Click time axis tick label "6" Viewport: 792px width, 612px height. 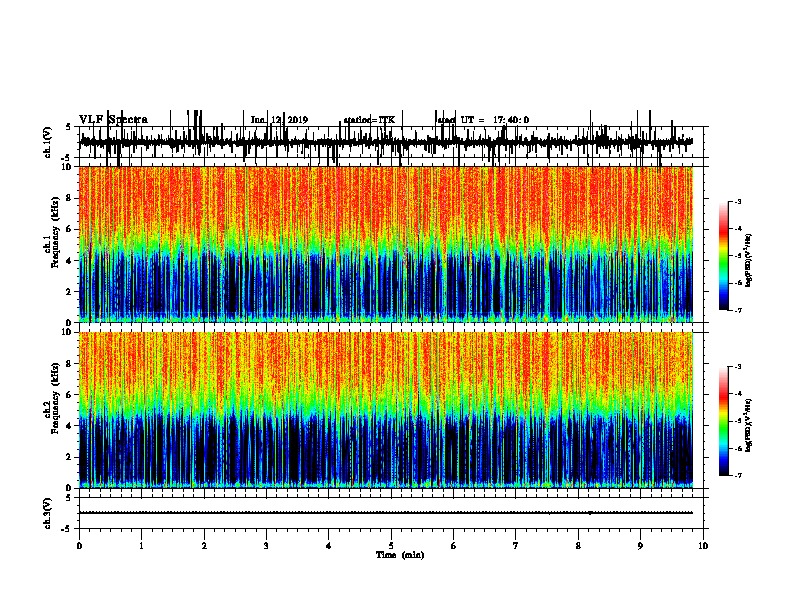tap(454, 546)
